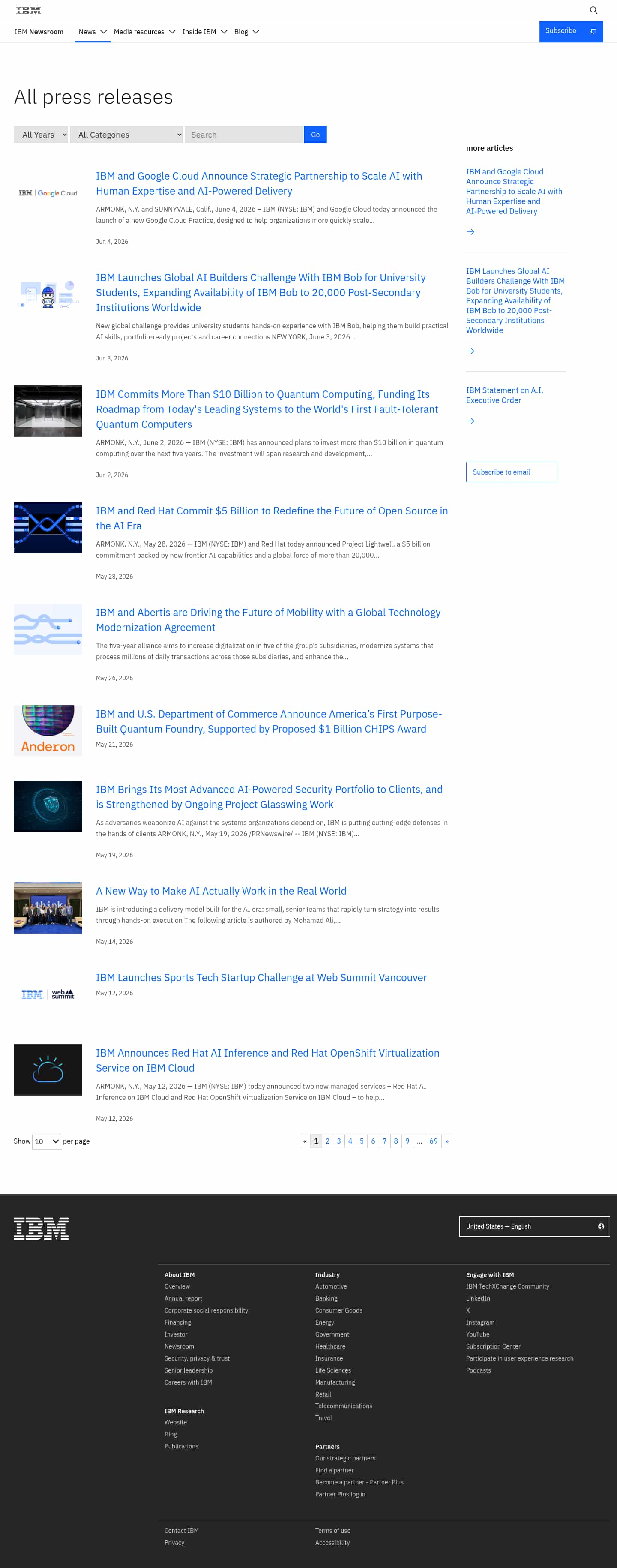Screen dimensions: 617x1568
Task: Click the Anderon thumbnail image
Action: coord(48,731)
